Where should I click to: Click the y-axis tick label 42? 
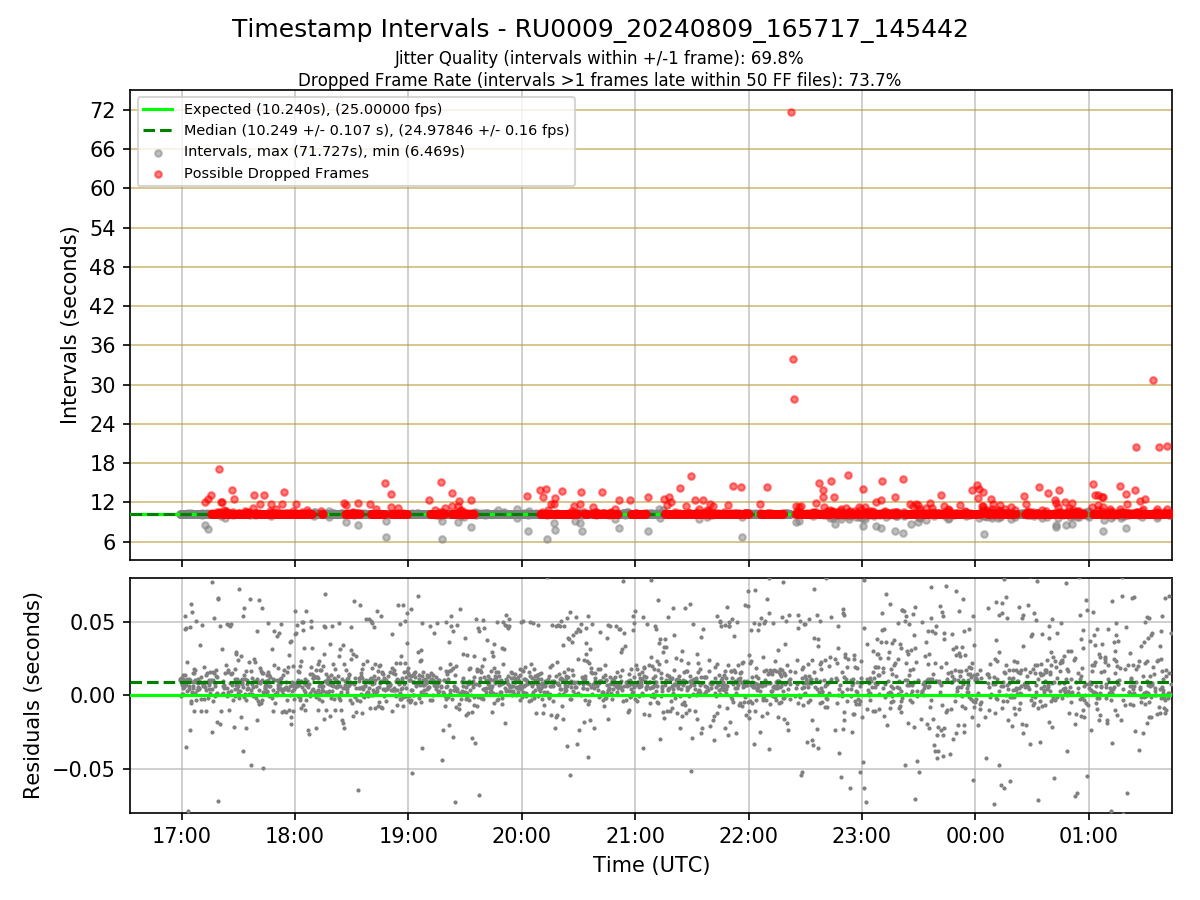(104, 306)
